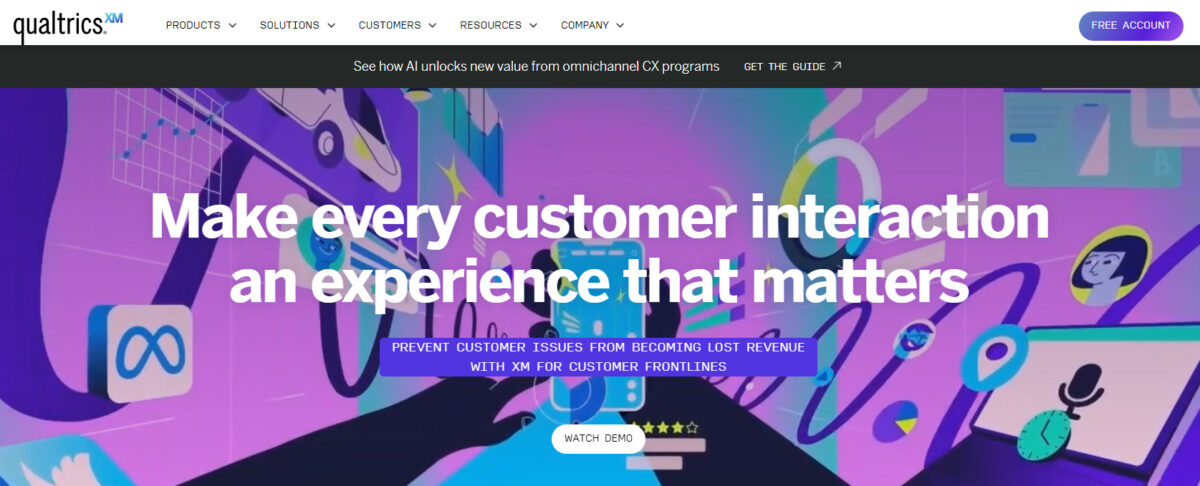Click the hero headline text

pos(599,247)
